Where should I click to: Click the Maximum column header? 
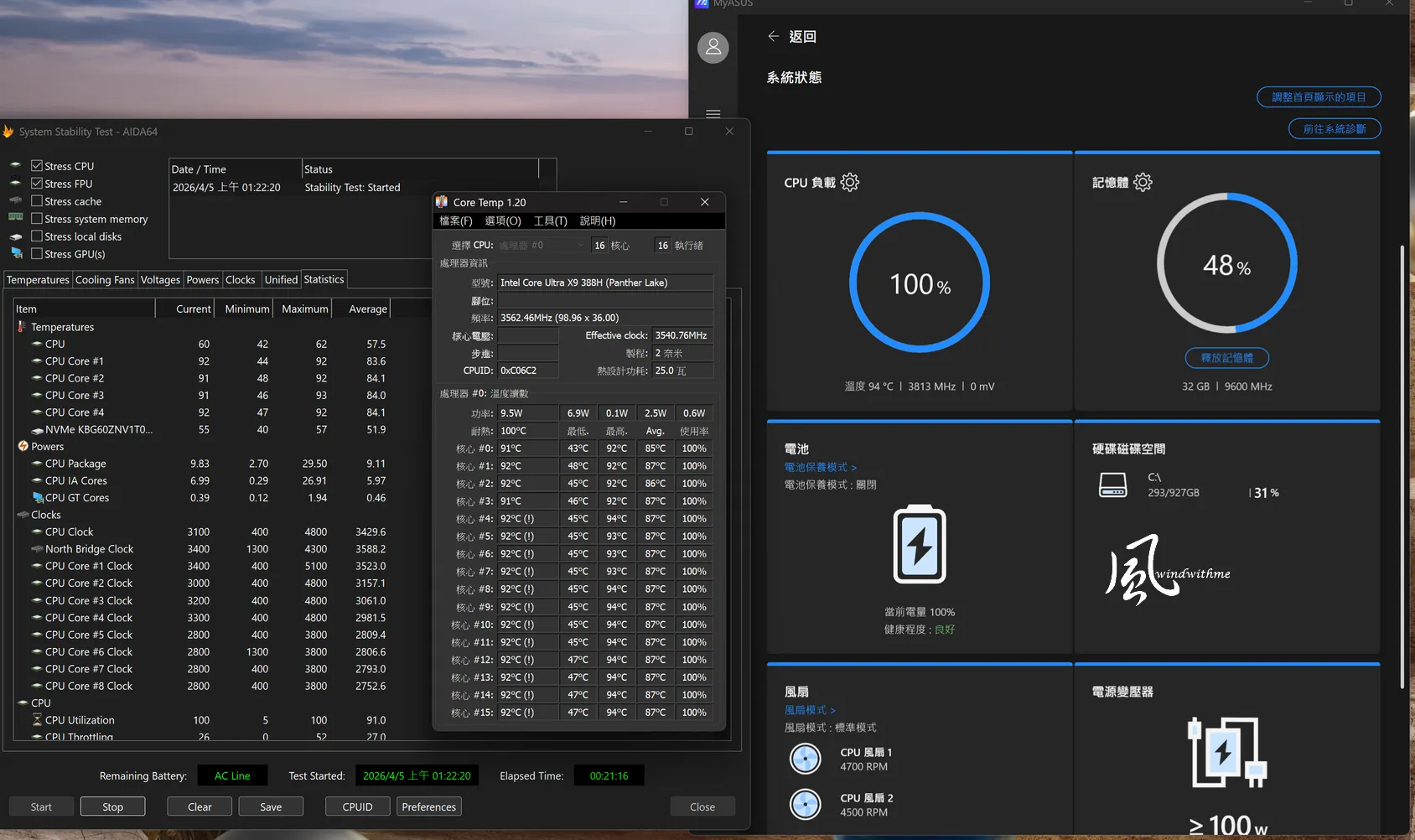click(303, 309)
